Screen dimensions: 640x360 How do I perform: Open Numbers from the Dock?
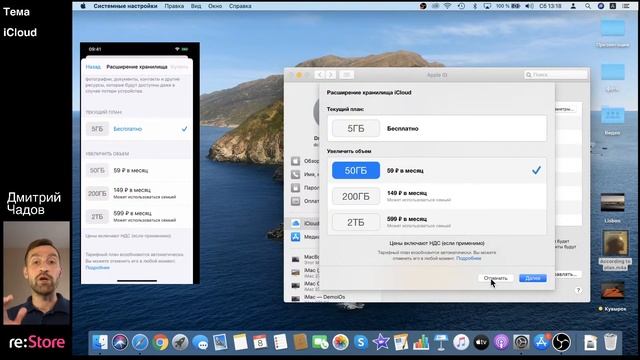tap(421, 342)
